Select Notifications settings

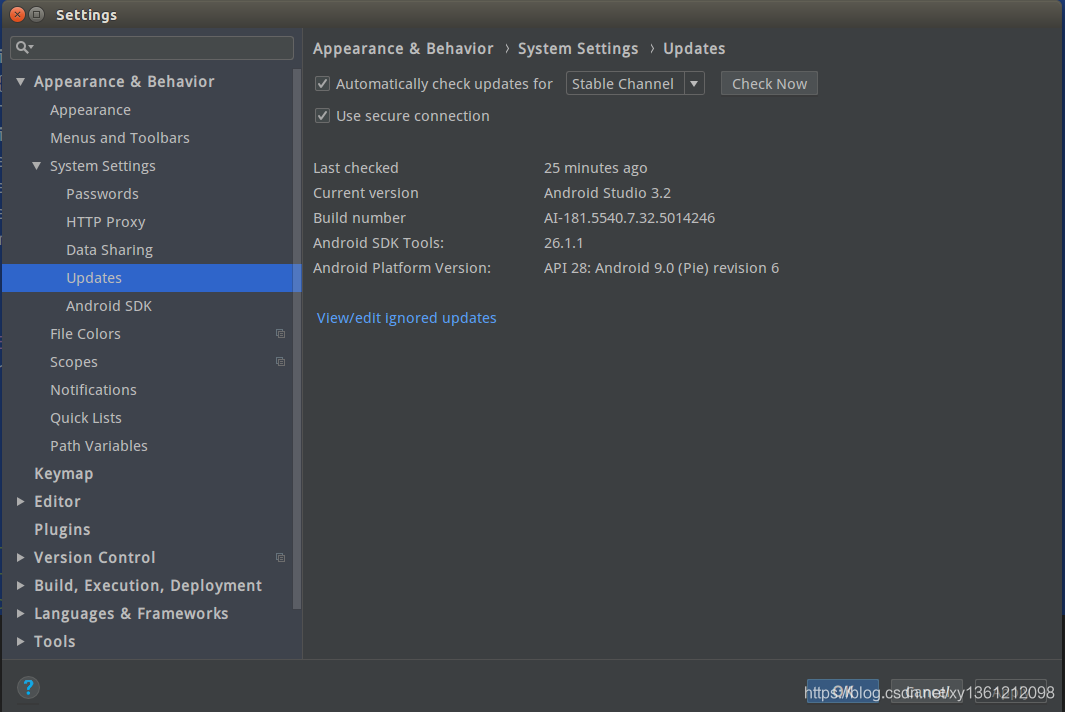click(x=93, y=390)
